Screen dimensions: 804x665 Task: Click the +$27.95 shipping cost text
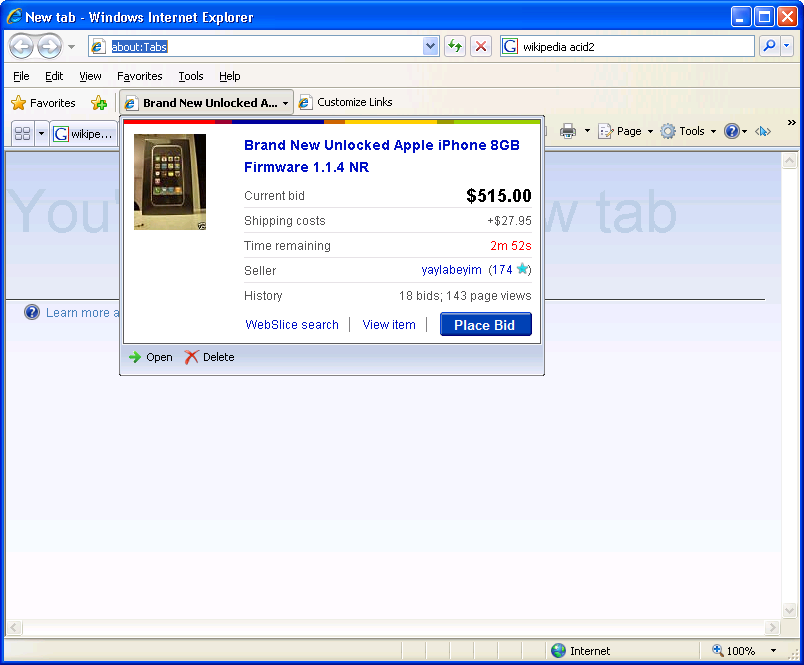click(x=509, y=221)
